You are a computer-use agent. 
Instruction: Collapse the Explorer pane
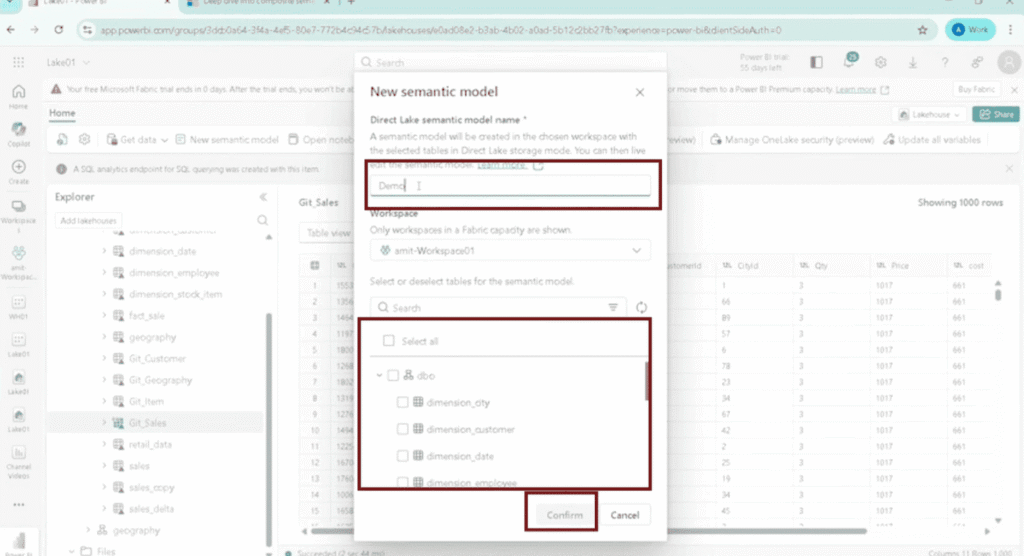pos(263,197)
